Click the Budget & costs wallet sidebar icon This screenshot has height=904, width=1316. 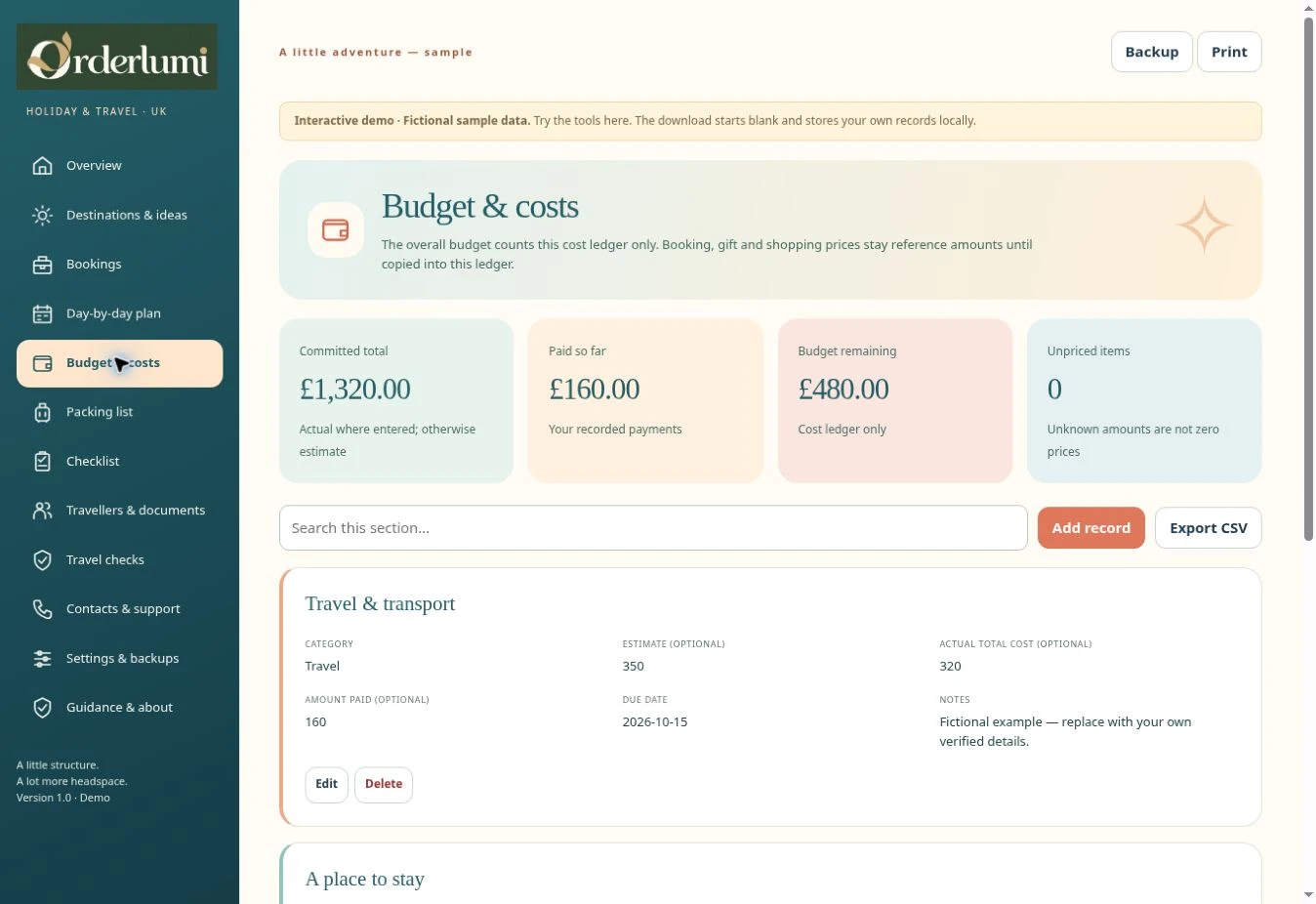click(x=42, y=363)
